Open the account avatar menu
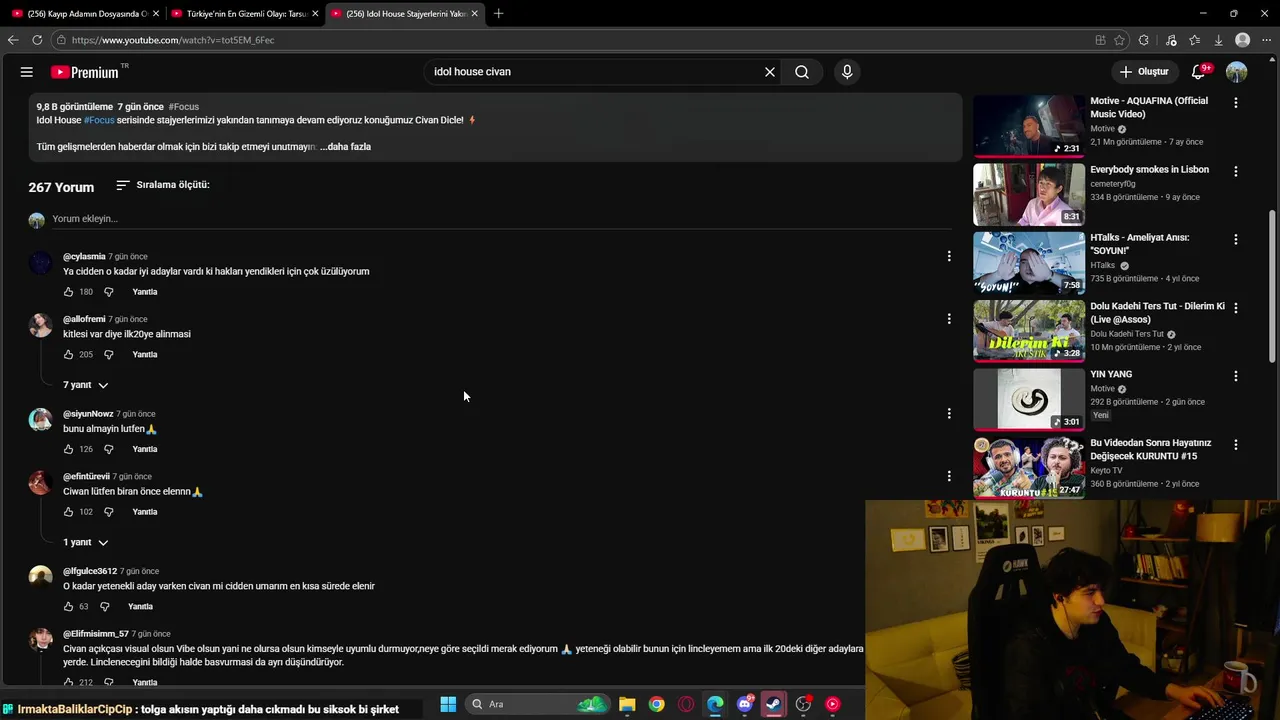This screenshot has width=1280, height=720. [1237, 72]
